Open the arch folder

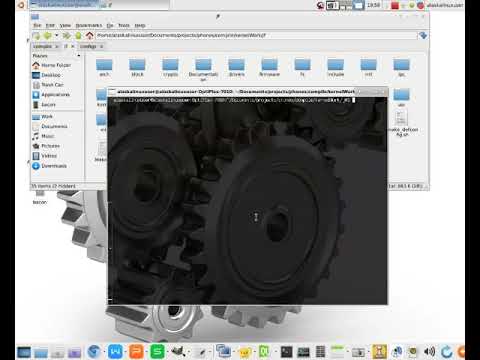tap(104, 68)
